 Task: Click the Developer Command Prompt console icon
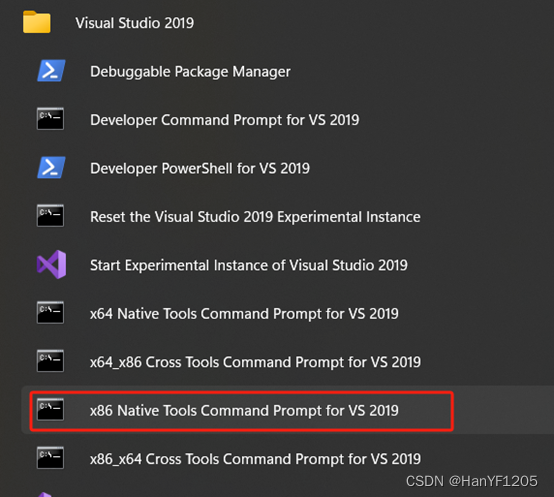click(50, 119)
